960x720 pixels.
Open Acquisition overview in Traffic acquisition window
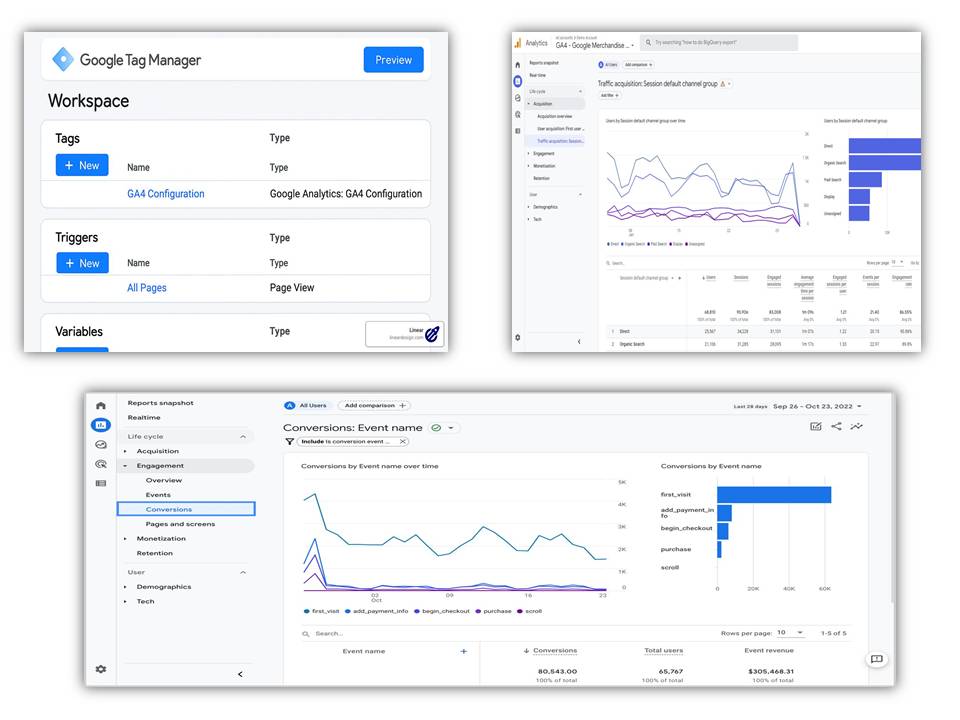click(x=555, y=116)
